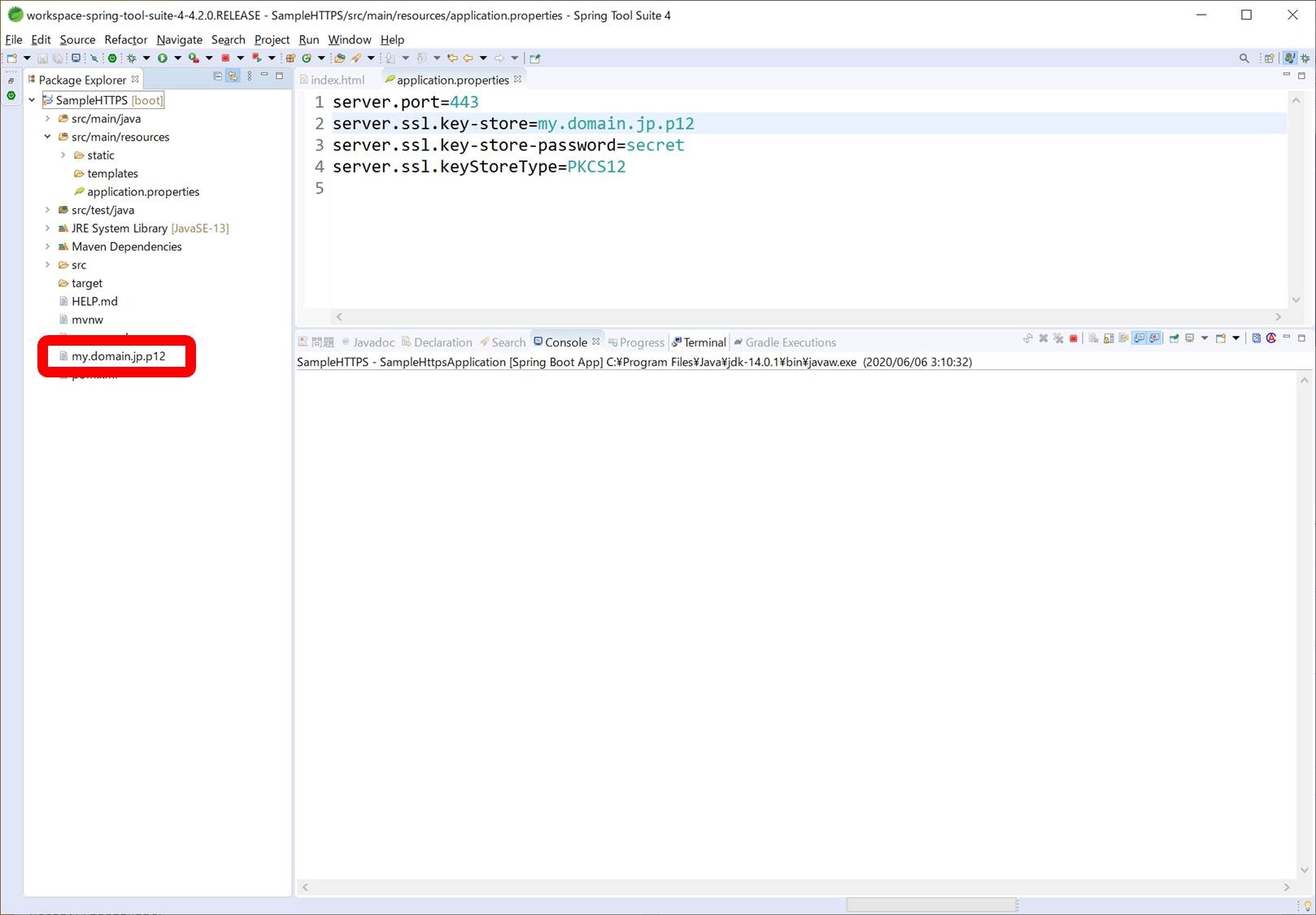
Task: Click Collapse All in Package Explorer
Action: click(217, 76)
